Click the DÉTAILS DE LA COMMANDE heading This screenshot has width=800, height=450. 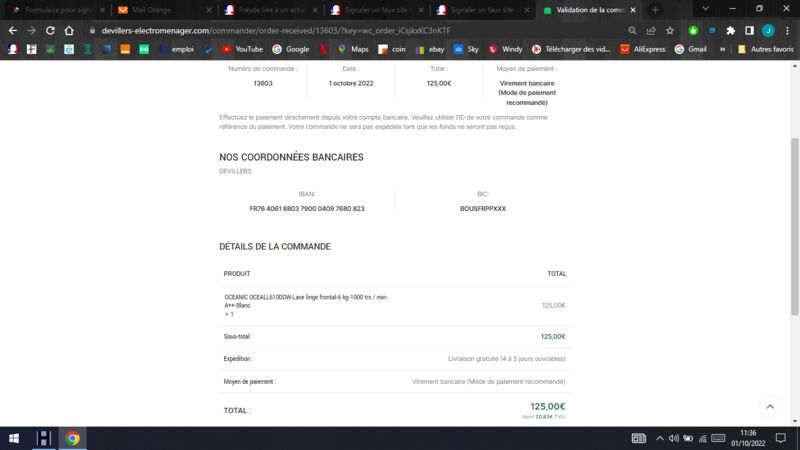pyautogui.click(x=275, y=246)
